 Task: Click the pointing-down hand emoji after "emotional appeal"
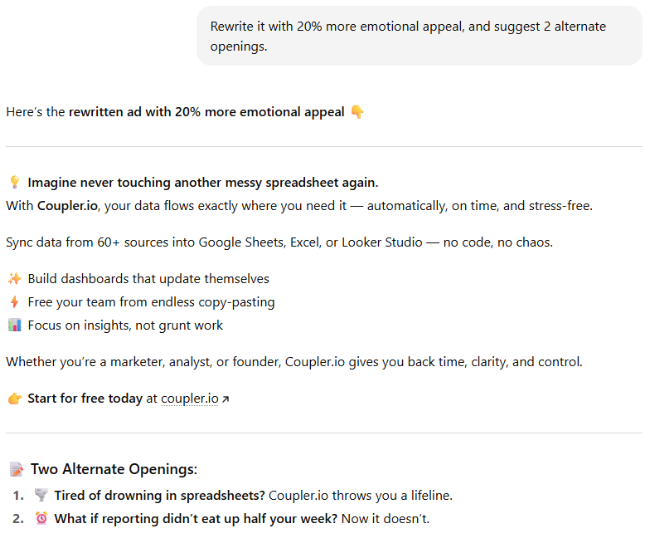click(x=357, y=112)
